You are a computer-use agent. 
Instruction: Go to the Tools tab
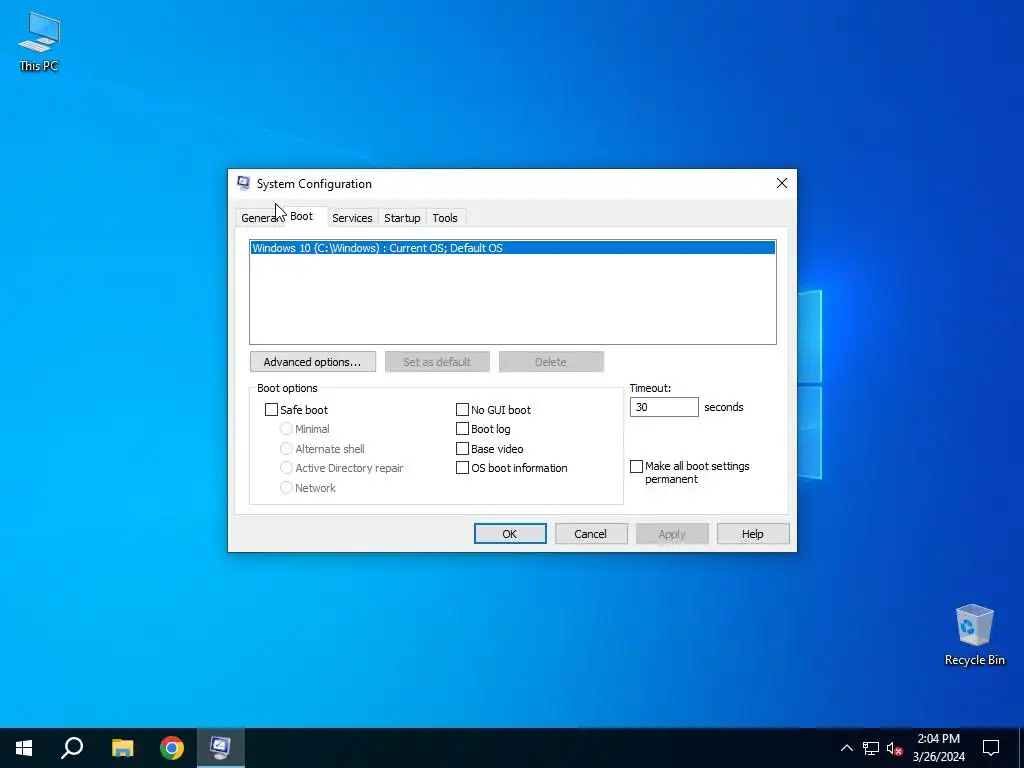(445, 218)
